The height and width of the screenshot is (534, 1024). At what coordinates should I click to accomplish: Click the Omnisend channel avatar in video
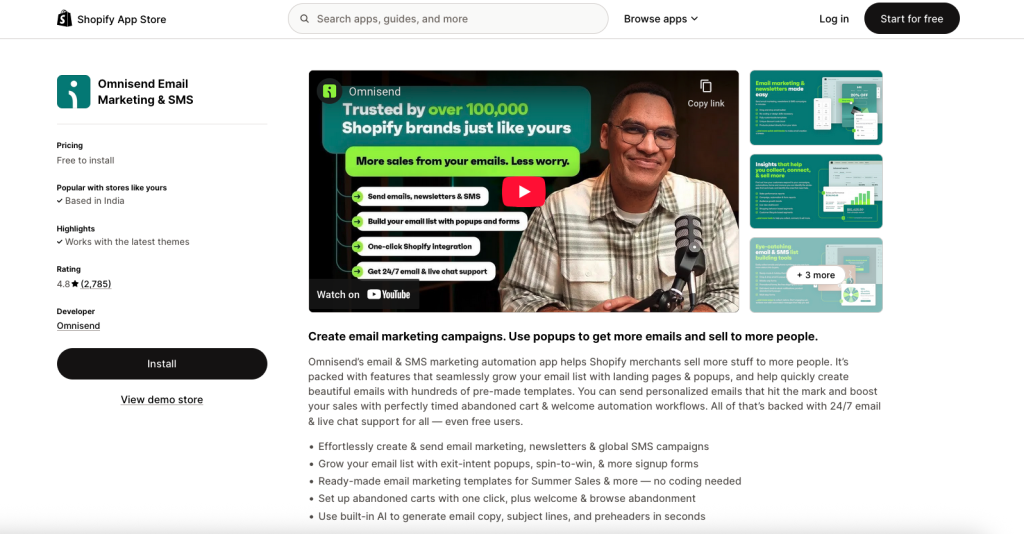coord(330,91)
